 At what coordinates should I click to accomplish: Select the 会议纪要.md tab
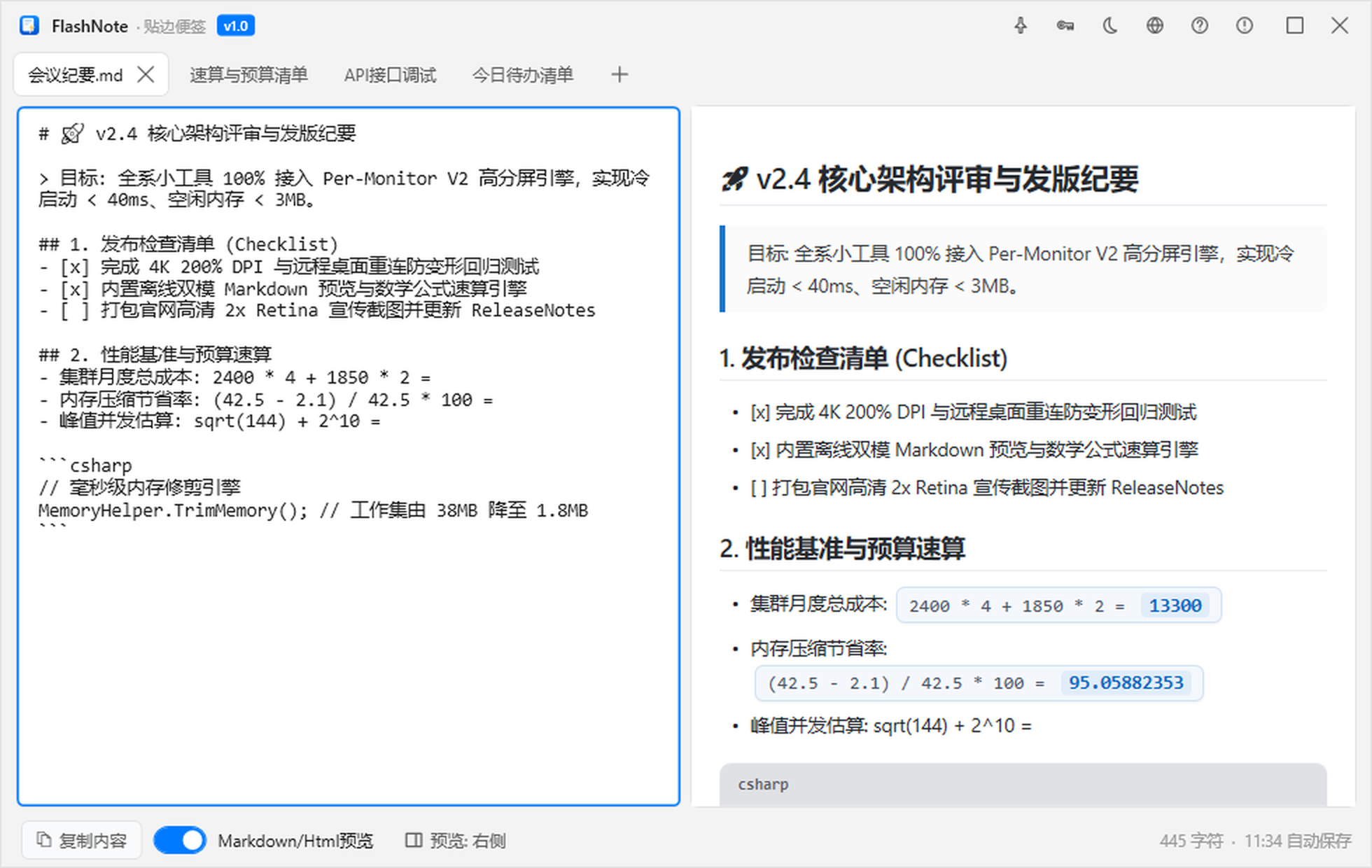tap(76, 75)
